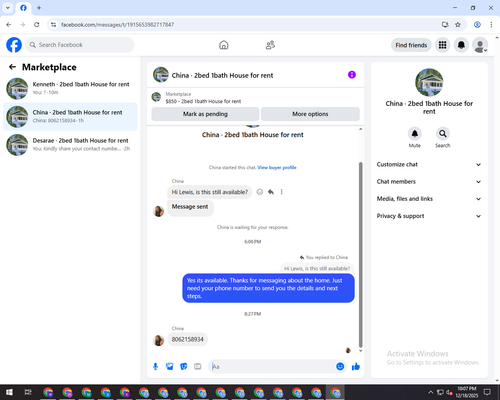Screen dimensions: 500x400
Task: Open the account profile avatar menu
Action: [x=480, y=45]
